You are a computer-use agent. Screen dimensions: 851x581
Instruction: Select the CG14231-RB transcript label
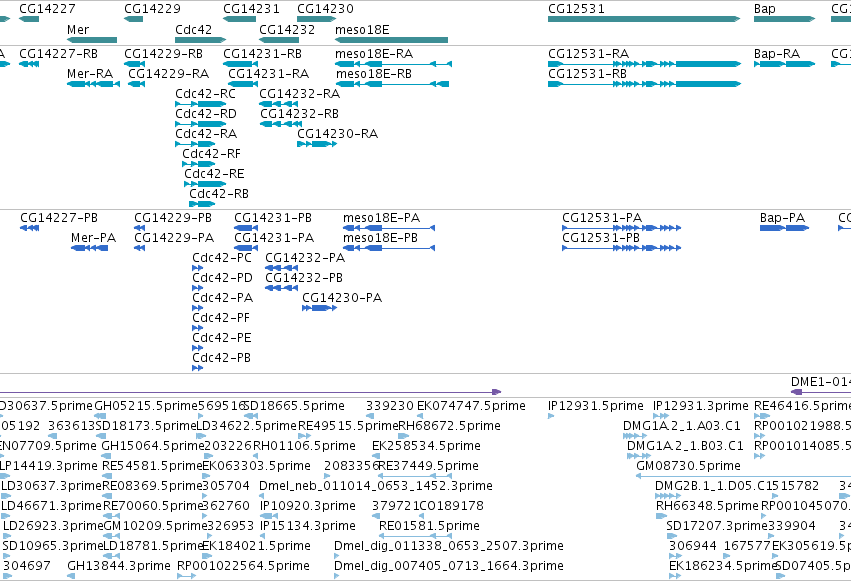pyautogui.click(x=262, y=54)
